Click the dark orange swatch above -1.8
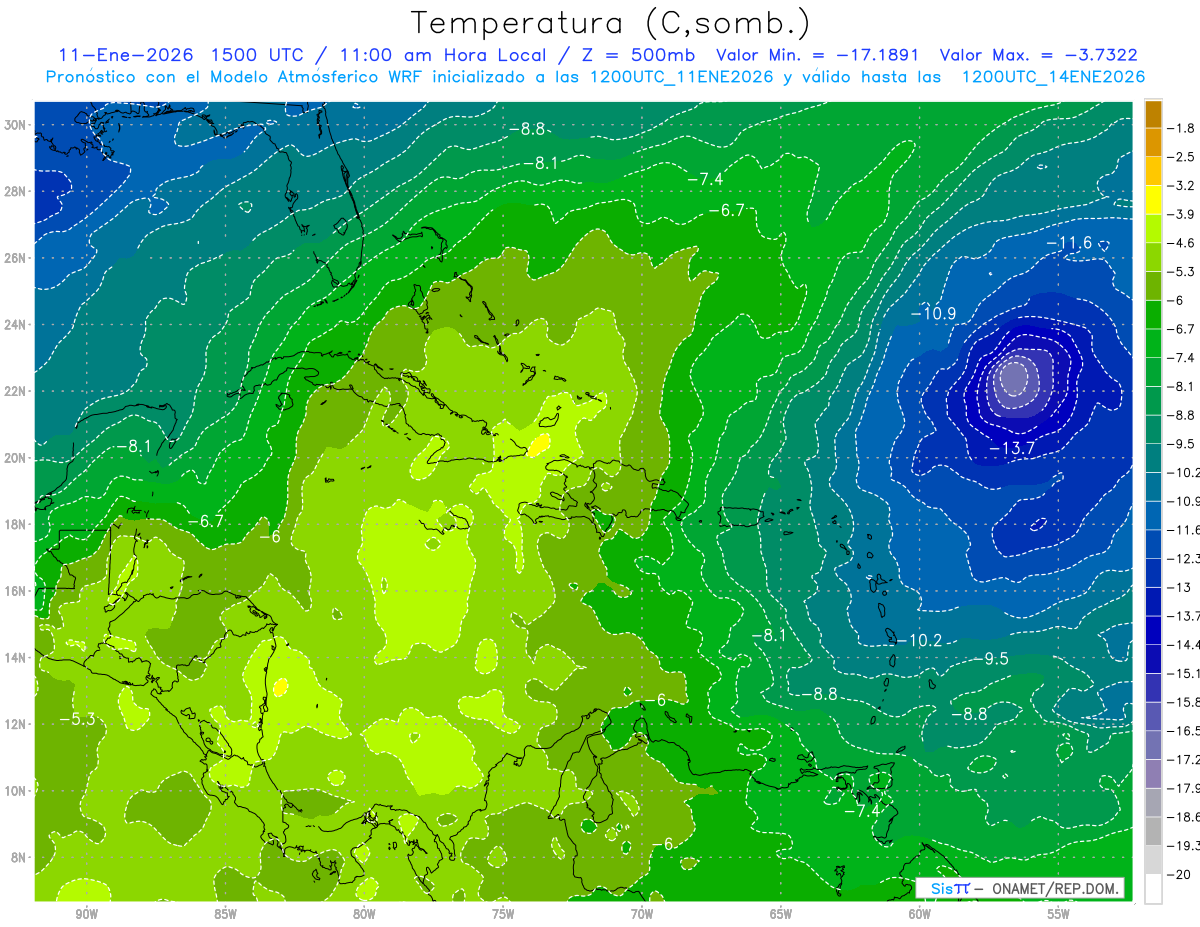 [x=1153, y=114]
